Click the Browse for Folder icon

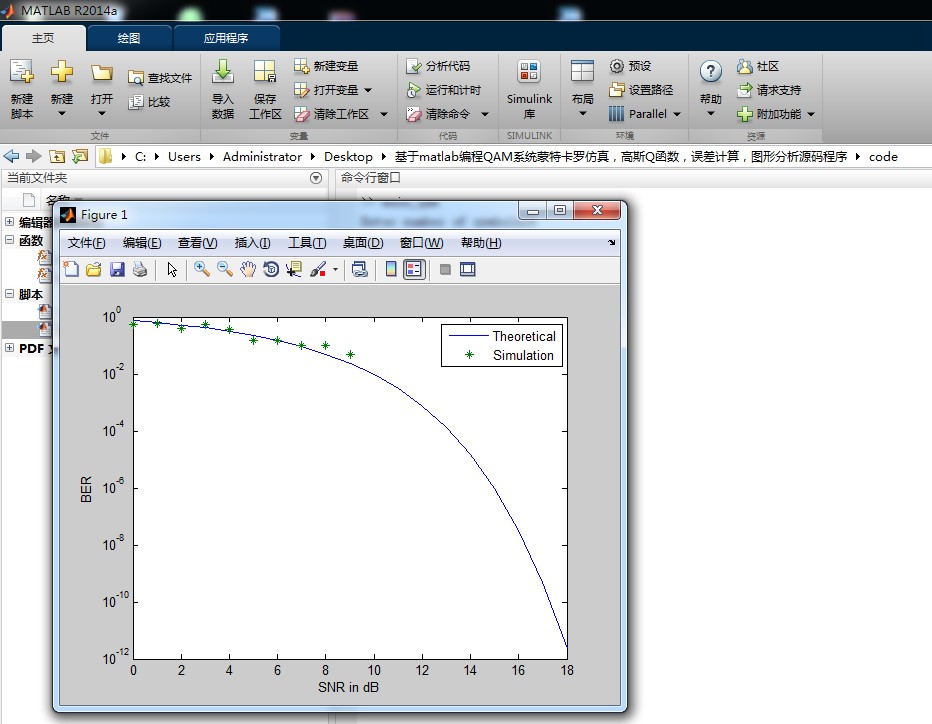tap(80, 156)
